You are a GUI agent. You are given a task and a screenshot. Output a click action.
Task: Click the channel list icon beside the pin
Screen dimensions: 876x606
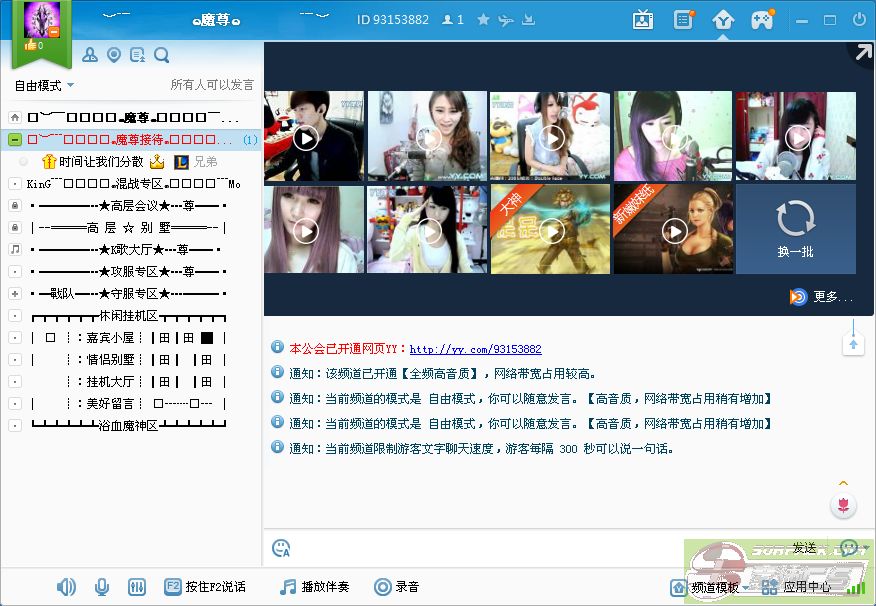[x=137, y=55]
